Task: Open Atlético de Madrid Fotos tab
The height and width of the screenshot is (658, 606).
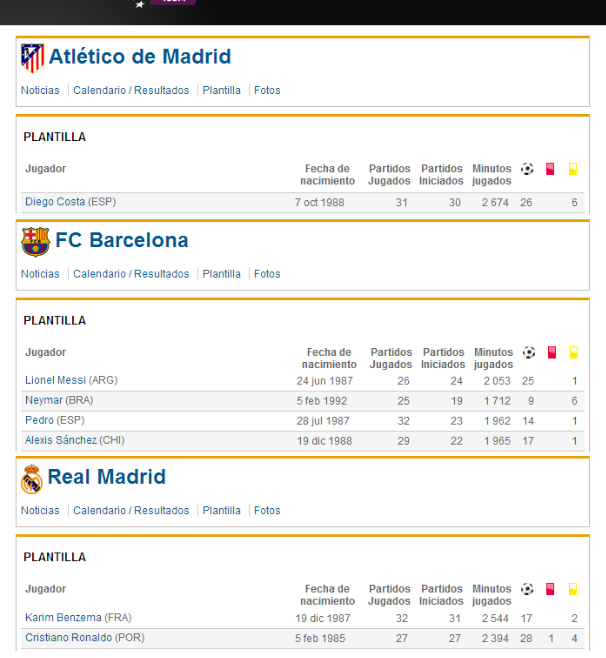Action: click(267, 90)
